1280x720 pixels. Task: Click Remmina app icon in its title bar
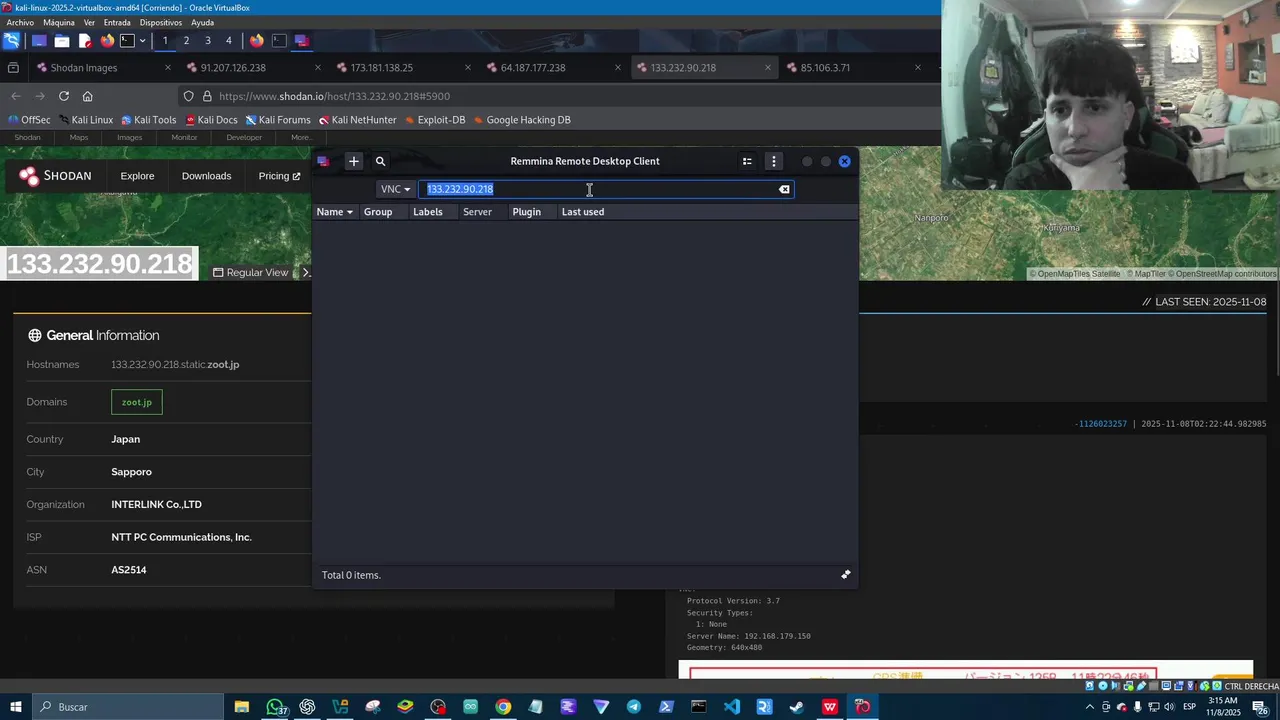click(323, 161)
